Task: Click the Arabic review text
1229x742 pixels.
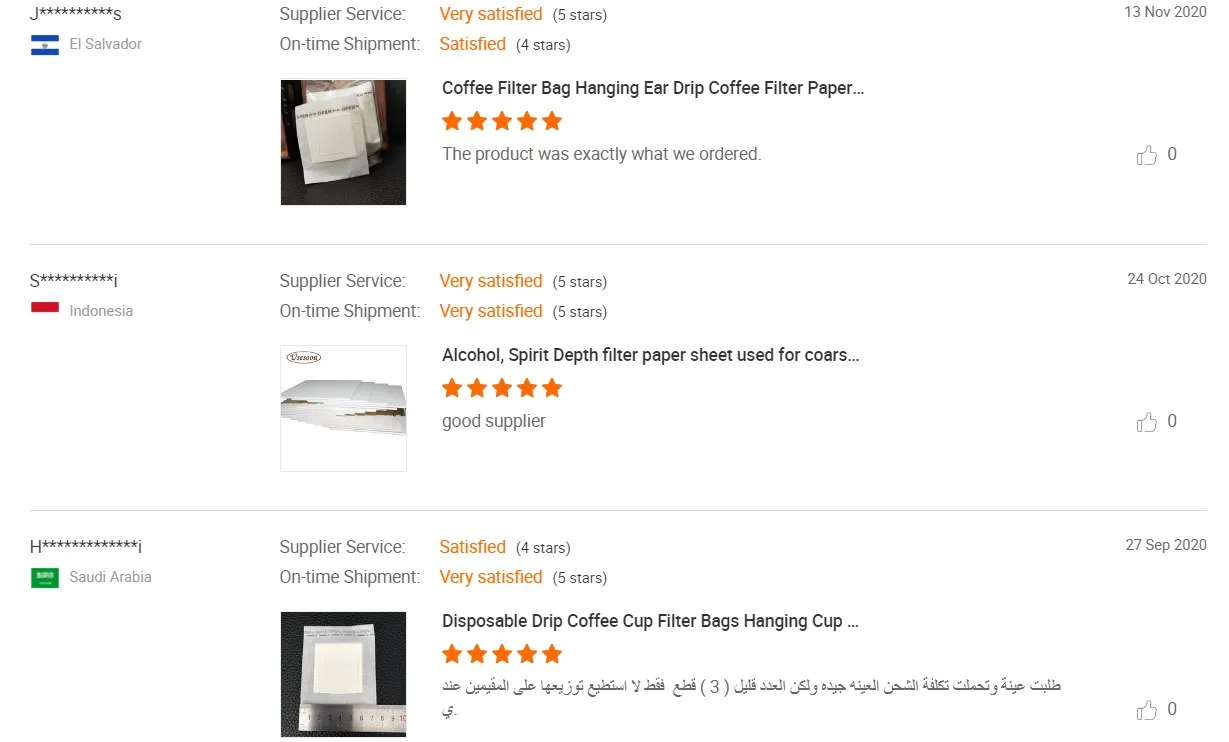Action: pos(751,698)
